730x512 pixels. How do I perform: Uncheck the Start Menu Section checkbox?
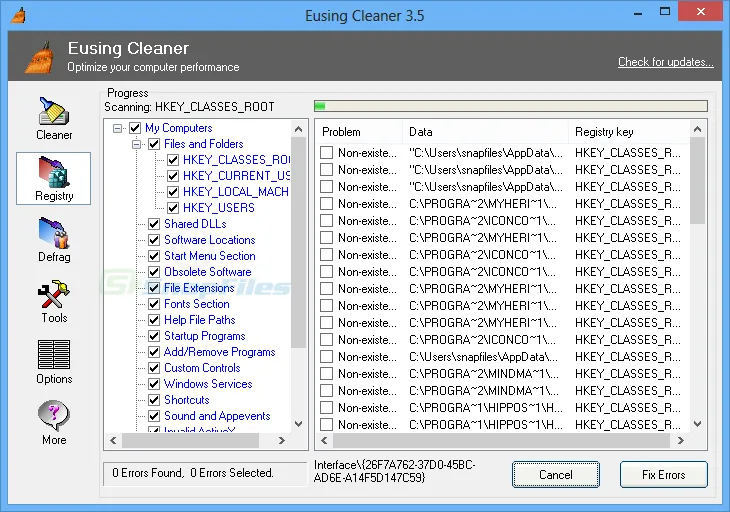pyautogui.click(x=154, y=256)
